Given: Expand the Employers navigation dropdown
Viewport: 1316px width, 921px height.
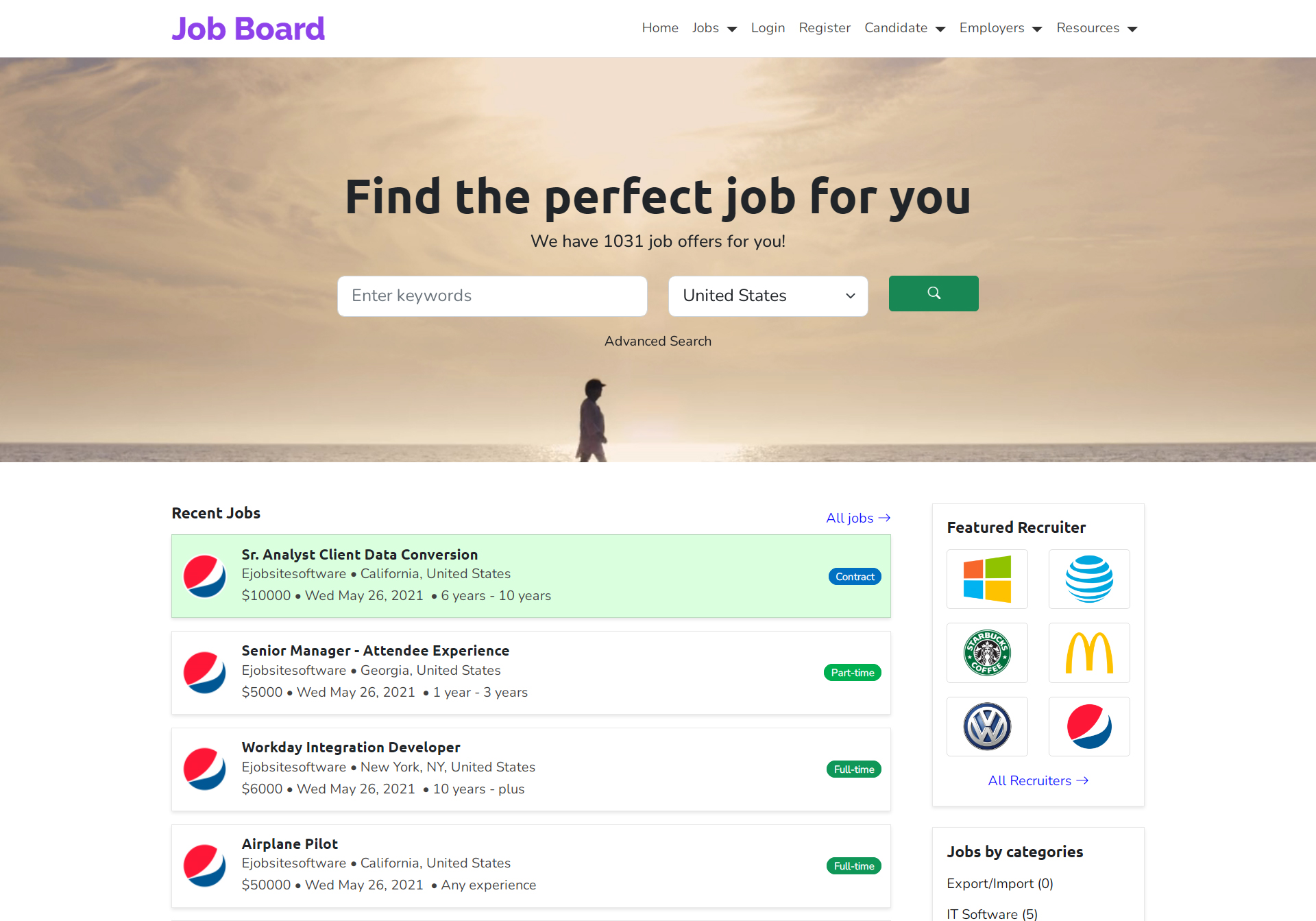Looking at the screenshot, I should tap(1001, 28).
